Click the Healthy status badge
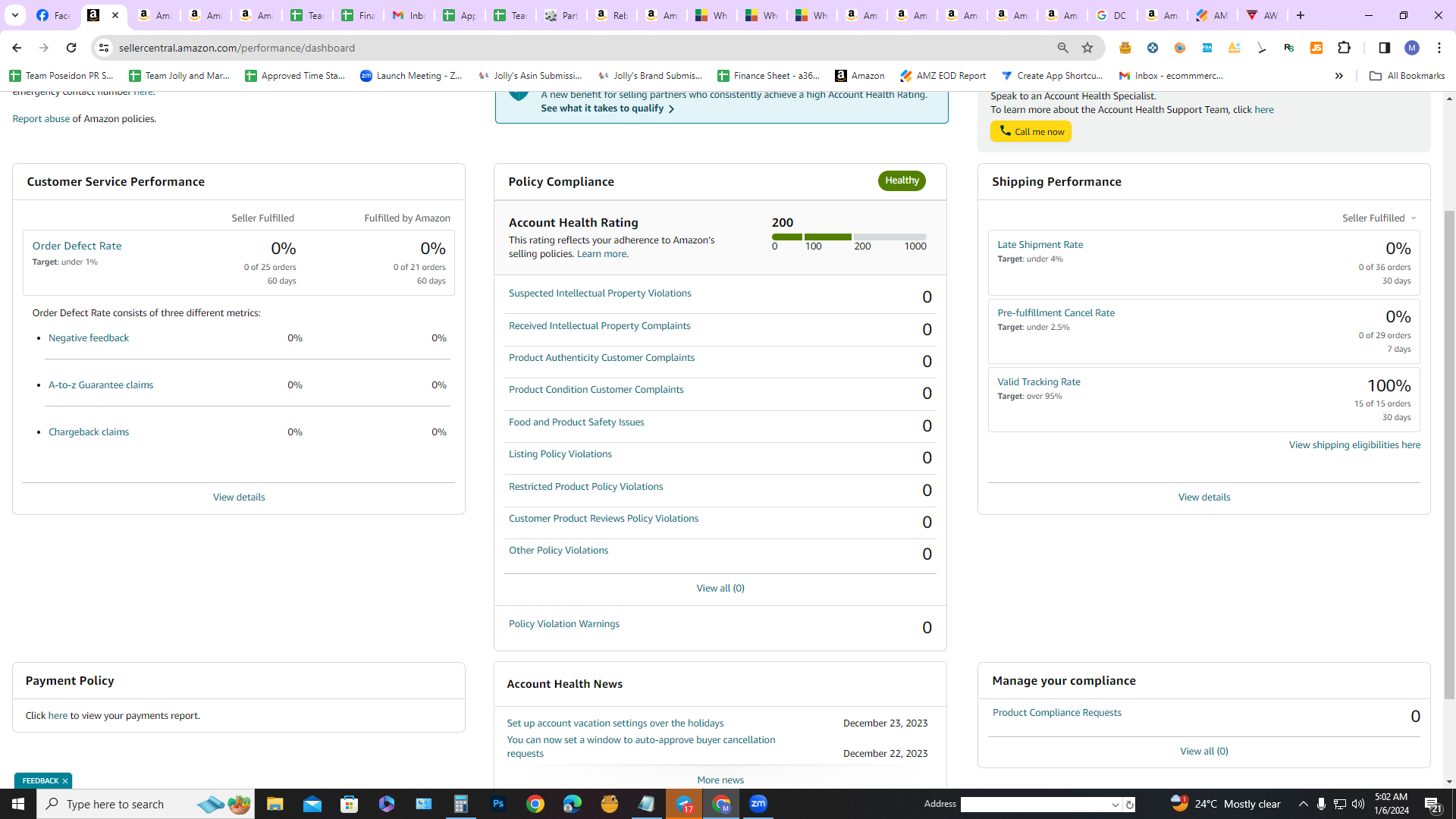Viewport: 1456px width, 819px height. coord(902,180)
